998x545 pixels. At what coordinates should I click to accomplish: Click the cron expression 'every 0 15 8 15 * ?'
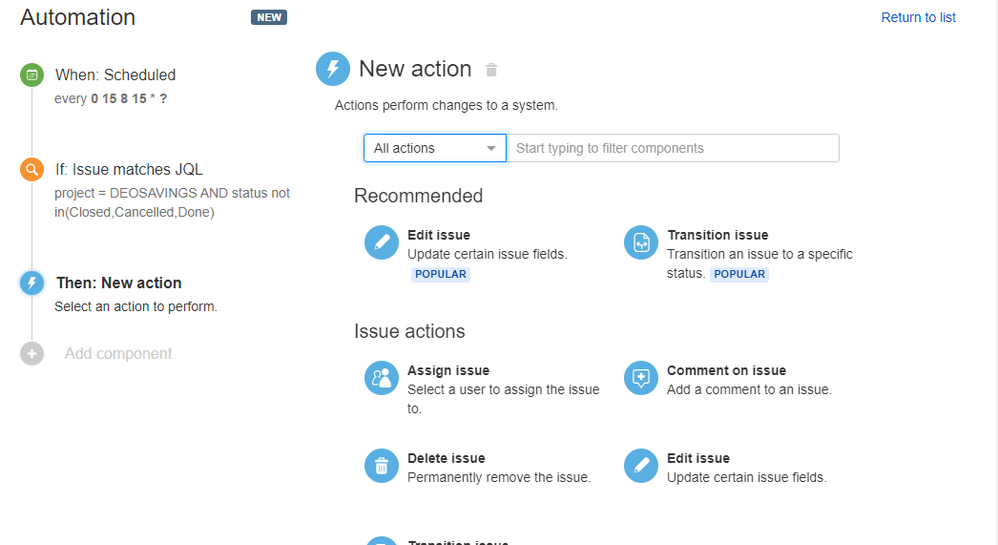click(111, 99)
